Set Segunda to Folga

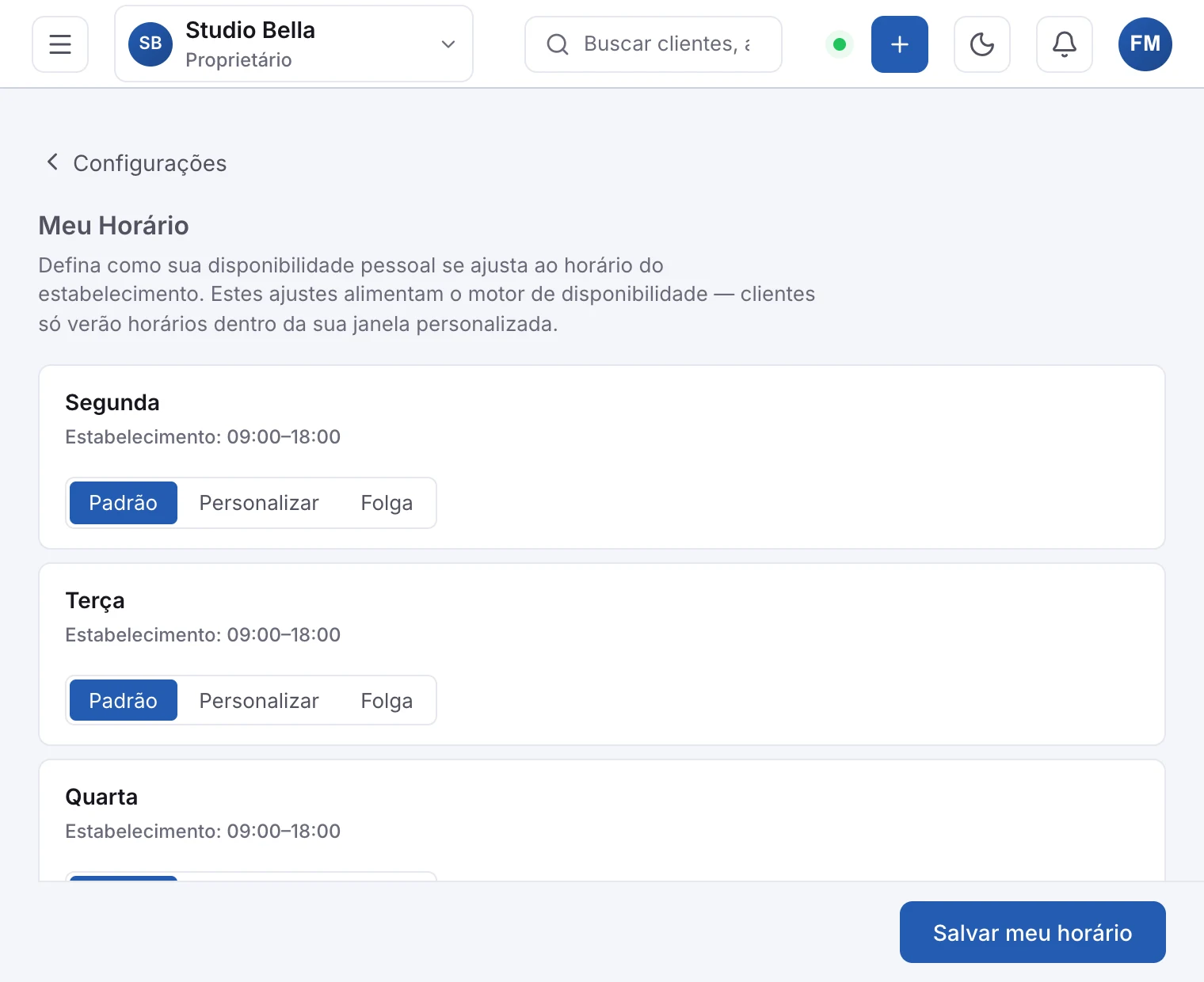click(x=387, y=503)
